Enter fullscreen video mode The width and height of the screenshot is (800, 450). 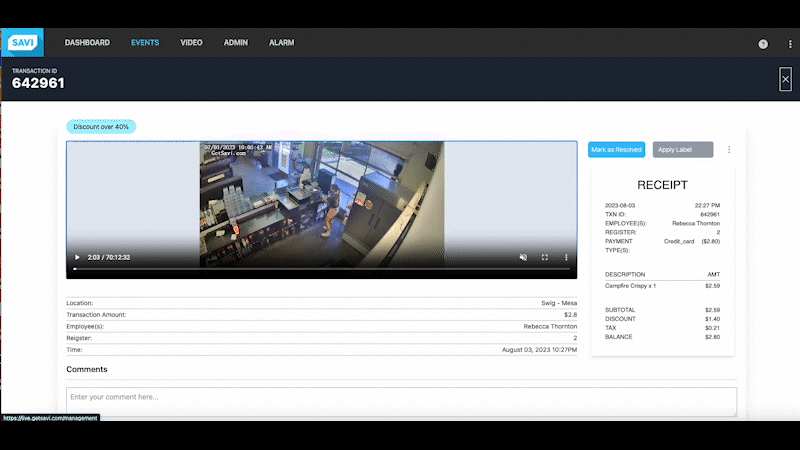tap(545, 258)
